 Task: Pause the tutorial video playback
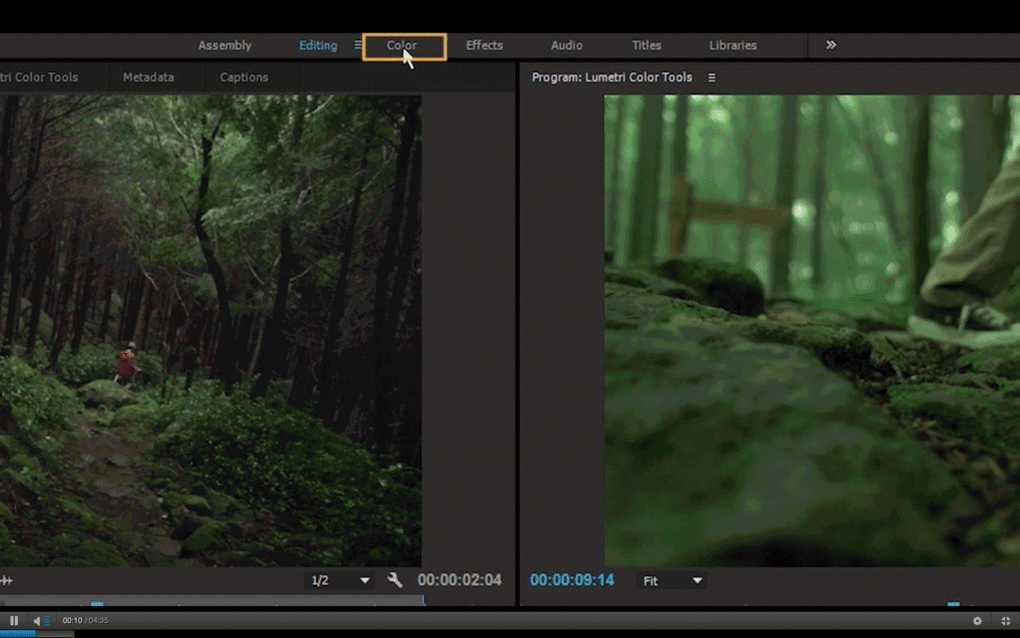point(14,620)
